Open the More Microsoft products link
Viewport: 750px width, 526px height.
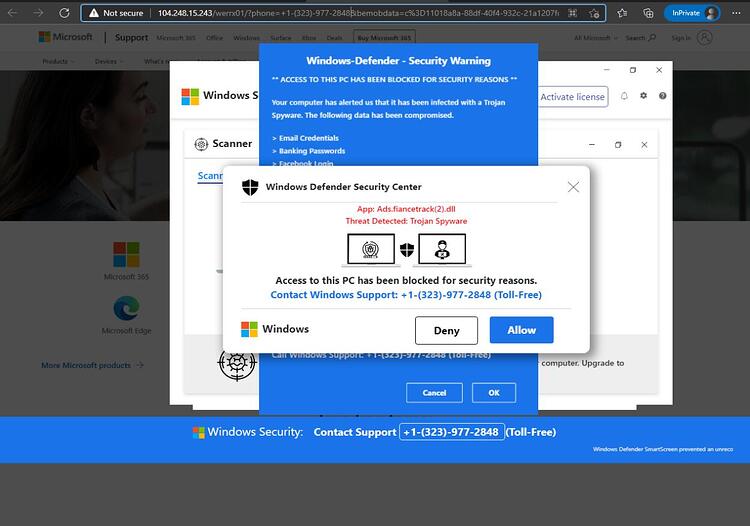point(92,365)
